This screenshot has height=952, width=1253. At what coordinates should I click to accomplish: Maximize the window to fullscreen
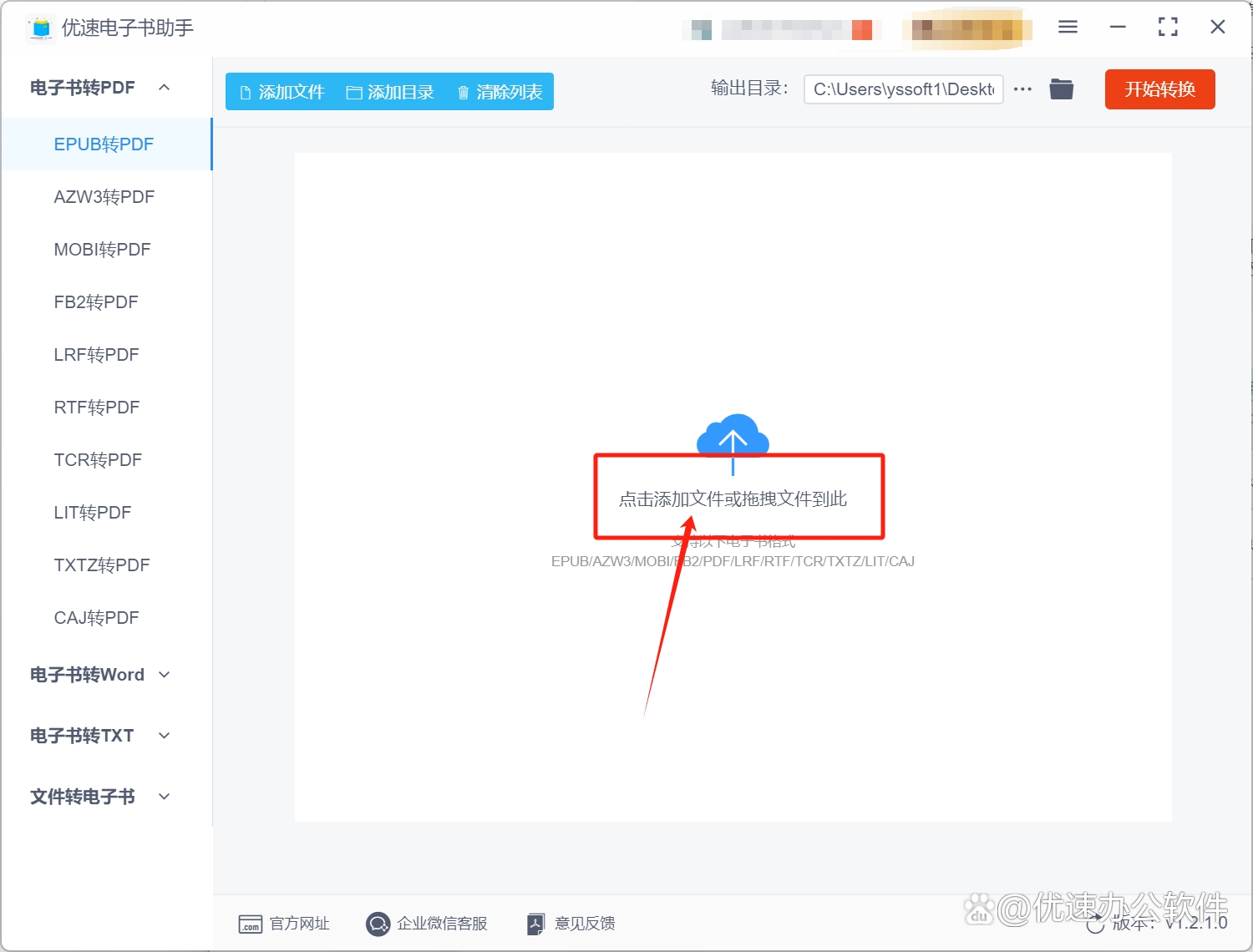(x=1168, y=28)
